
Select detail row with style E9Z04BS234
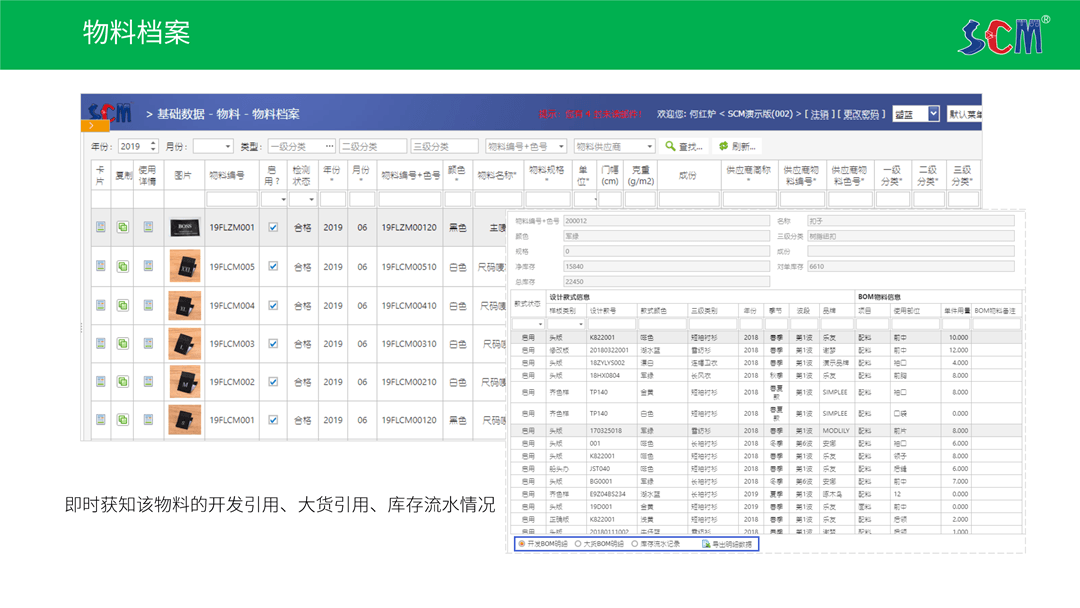coord(768,494)
